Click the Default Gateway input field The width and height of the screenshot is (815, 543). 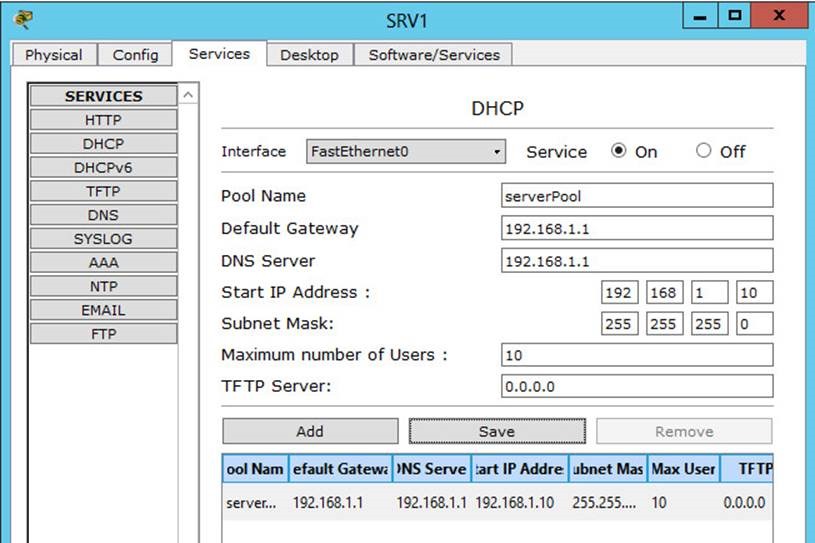(637, 229)
